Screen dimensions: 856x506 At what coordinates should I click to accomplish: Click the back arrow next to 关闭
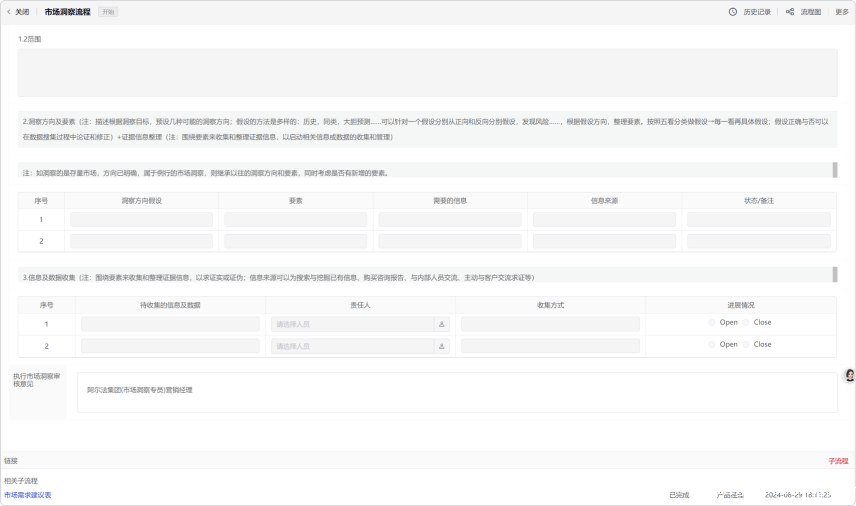8,12
